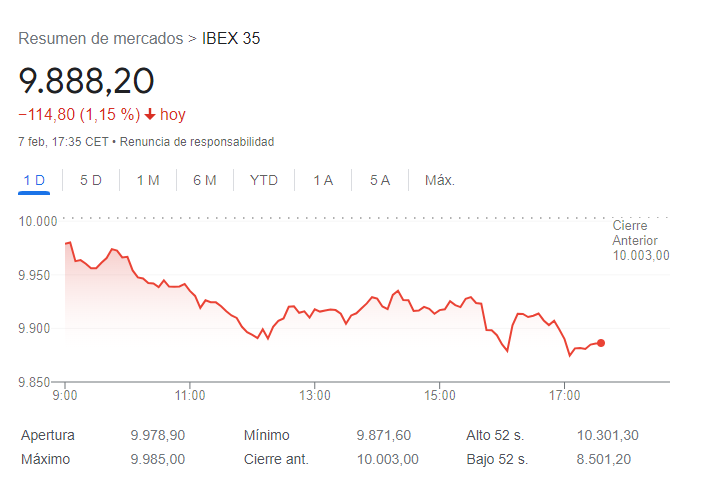Click the 9.888,20 index price

[x=86, y=81]
